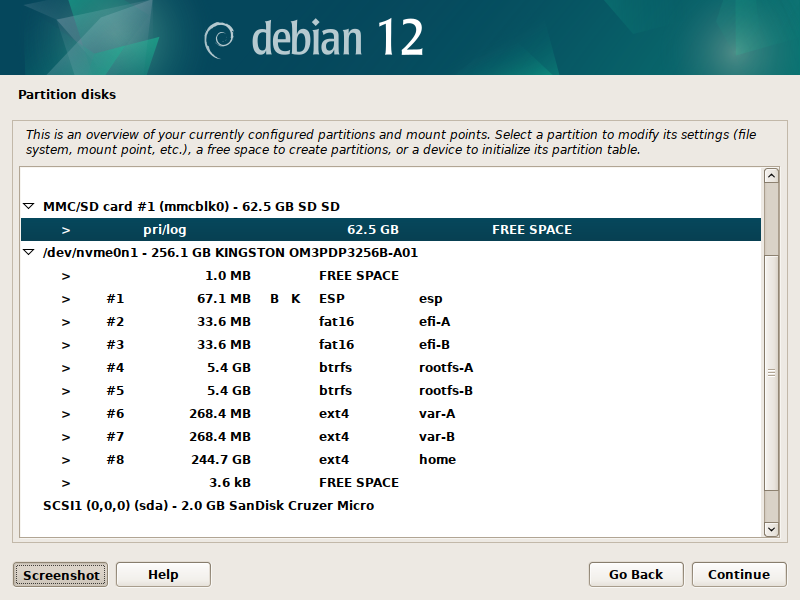
Task: Collapse the /dev/nvme0n1 KINGSTON device tree
Action: click(29, 252)
